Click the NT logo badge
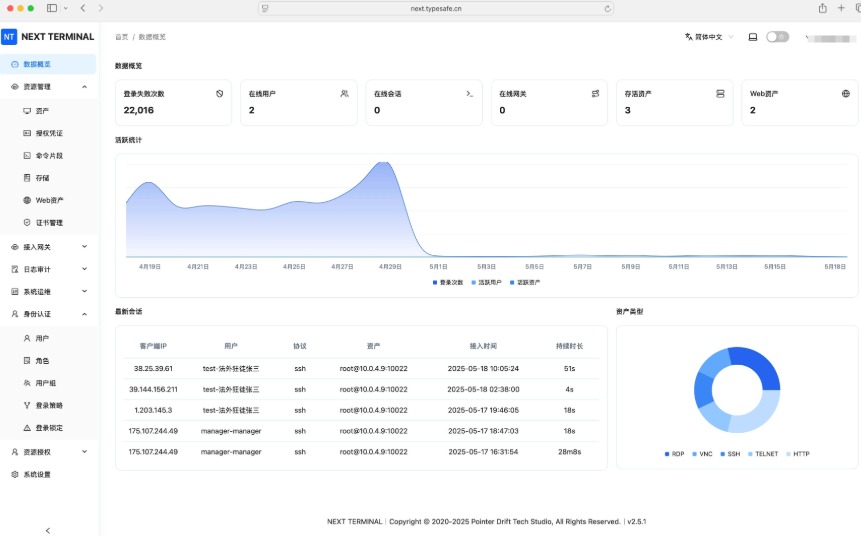This screenshot has height=536, width=861. click(x=9, y=37)
